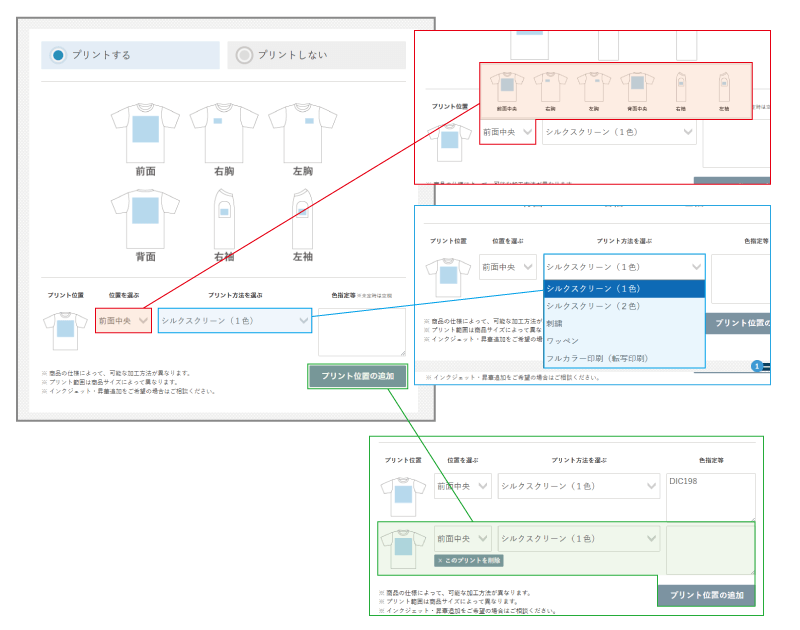Select the 背面 back print T-shirt icon

pyautogui.click(x=145, y=218)
